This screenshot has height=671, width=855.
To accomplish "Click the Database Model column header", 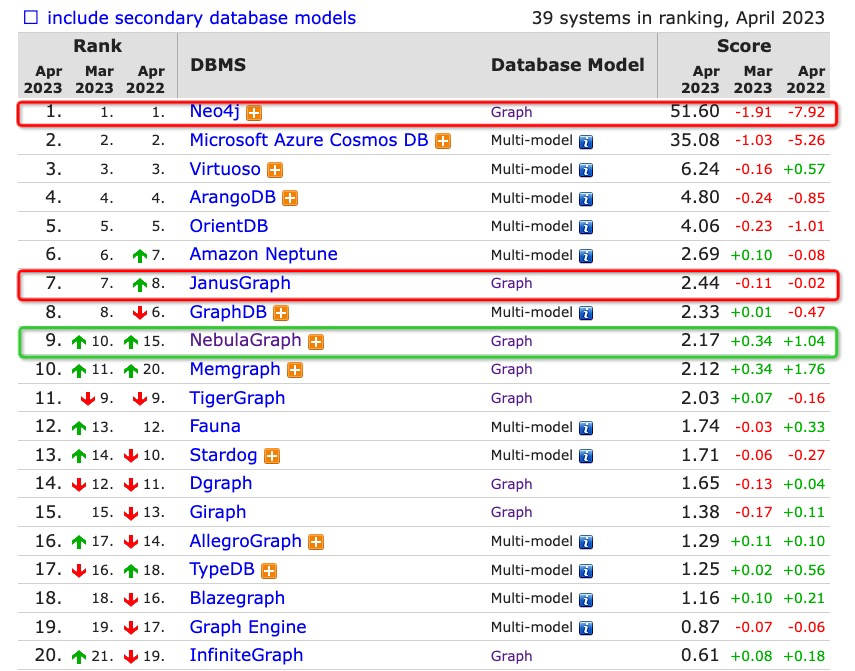I will pyautogui.click(x=568, y=65).
